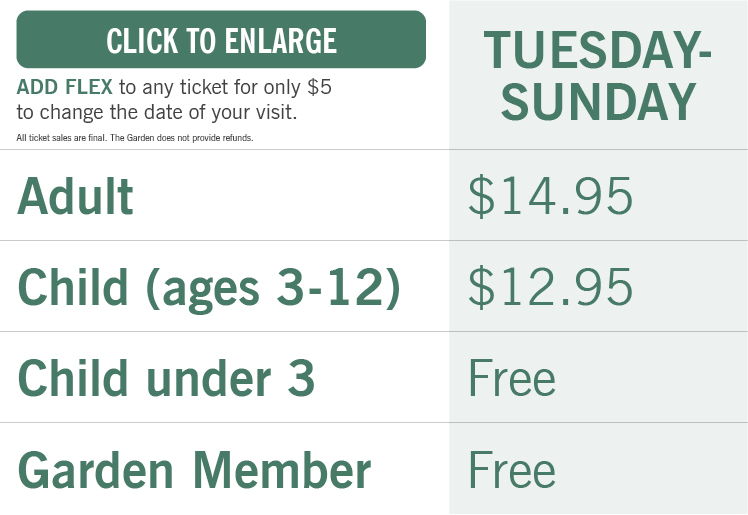Click the word Garden in Garden Member

tap(97, 469)
